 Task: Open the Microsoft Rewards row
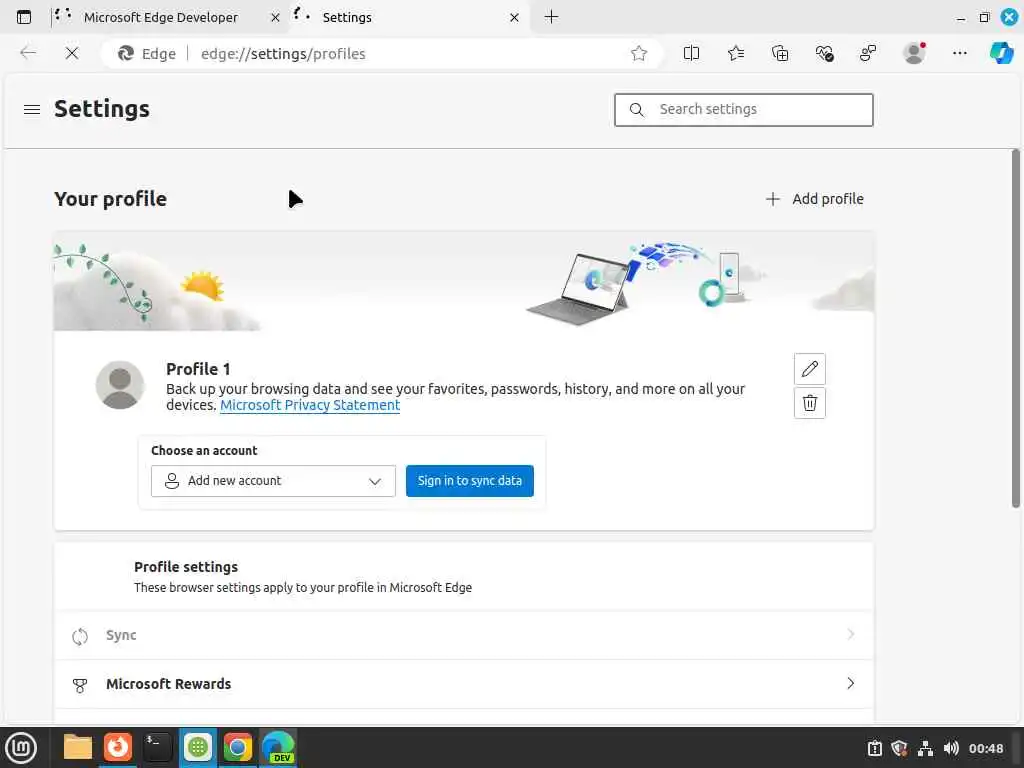point(464,684)
